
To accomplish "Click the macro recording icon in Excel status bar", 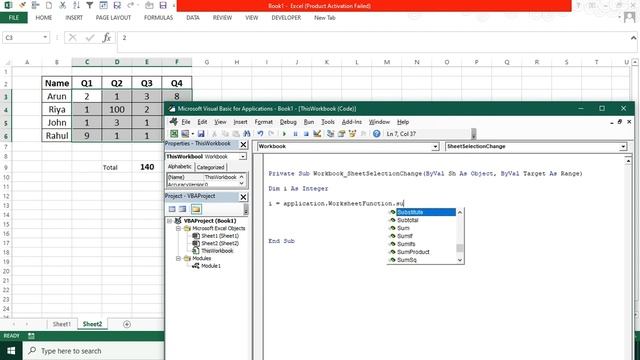I will (31, 336).
